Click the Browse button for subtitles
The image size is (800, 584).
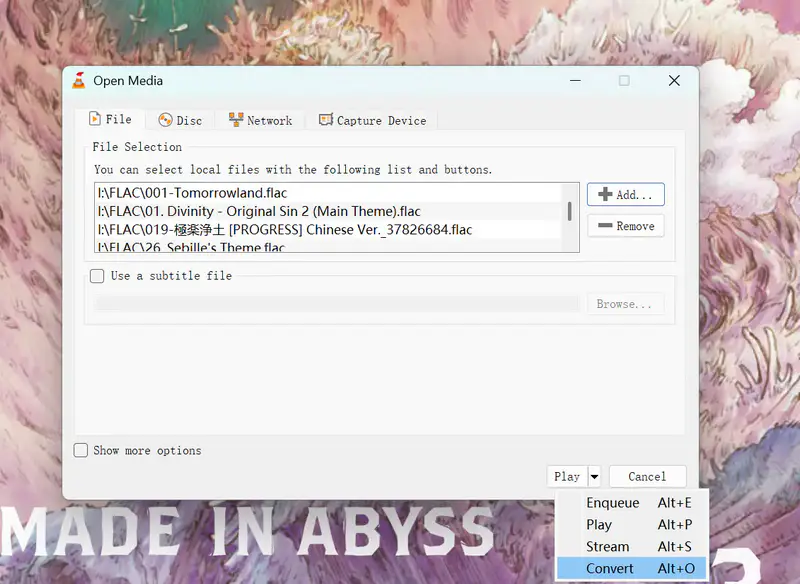tap(626, 303)
